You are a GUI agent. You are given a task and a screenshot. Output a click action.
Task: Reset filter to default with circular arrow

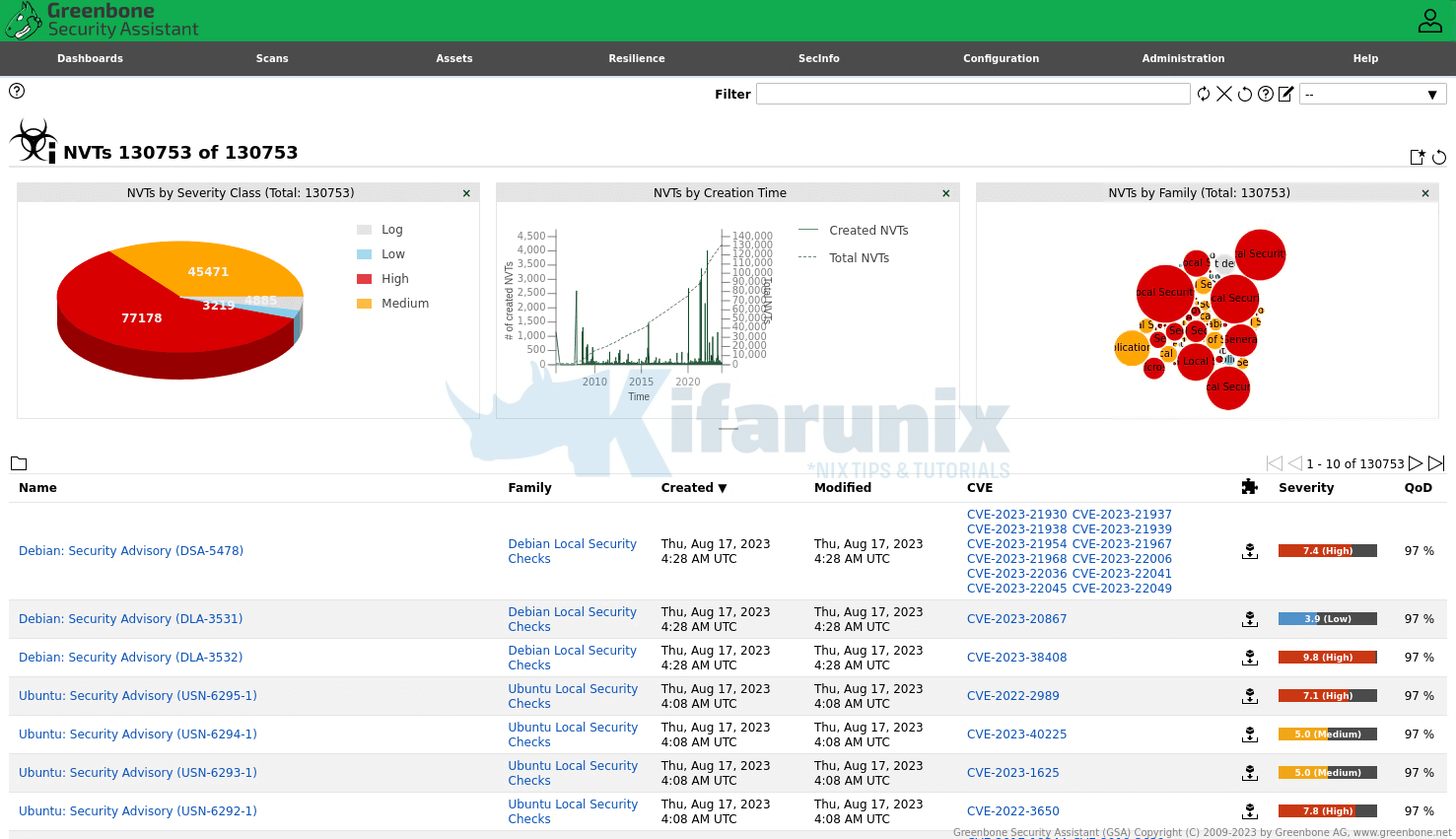pyautogui.click(x=1245, y=94)
